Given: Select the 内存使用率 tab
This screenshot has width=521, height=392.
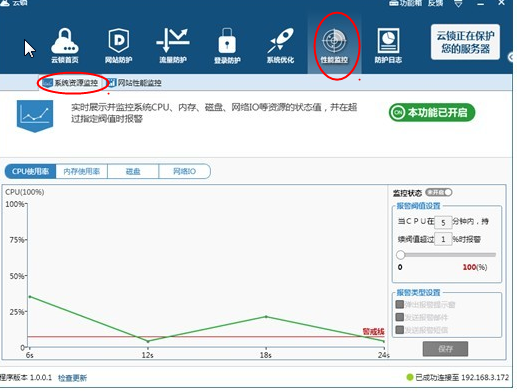Looking at the screenshot, I should (82, 171).
